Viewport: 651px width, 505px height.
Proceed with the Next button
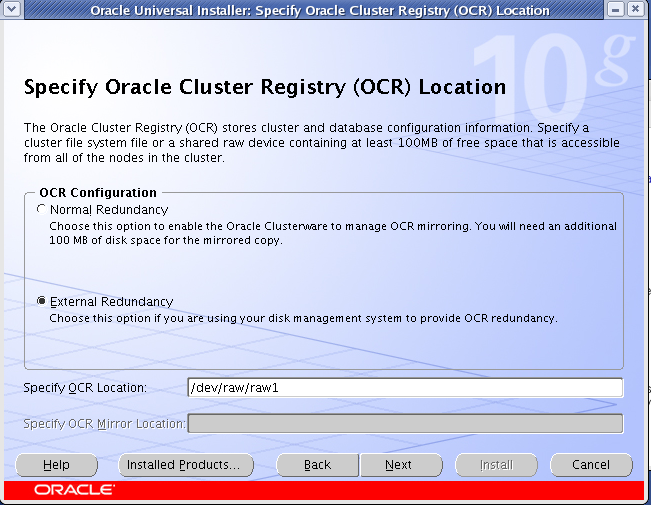(x=401, y=465)
